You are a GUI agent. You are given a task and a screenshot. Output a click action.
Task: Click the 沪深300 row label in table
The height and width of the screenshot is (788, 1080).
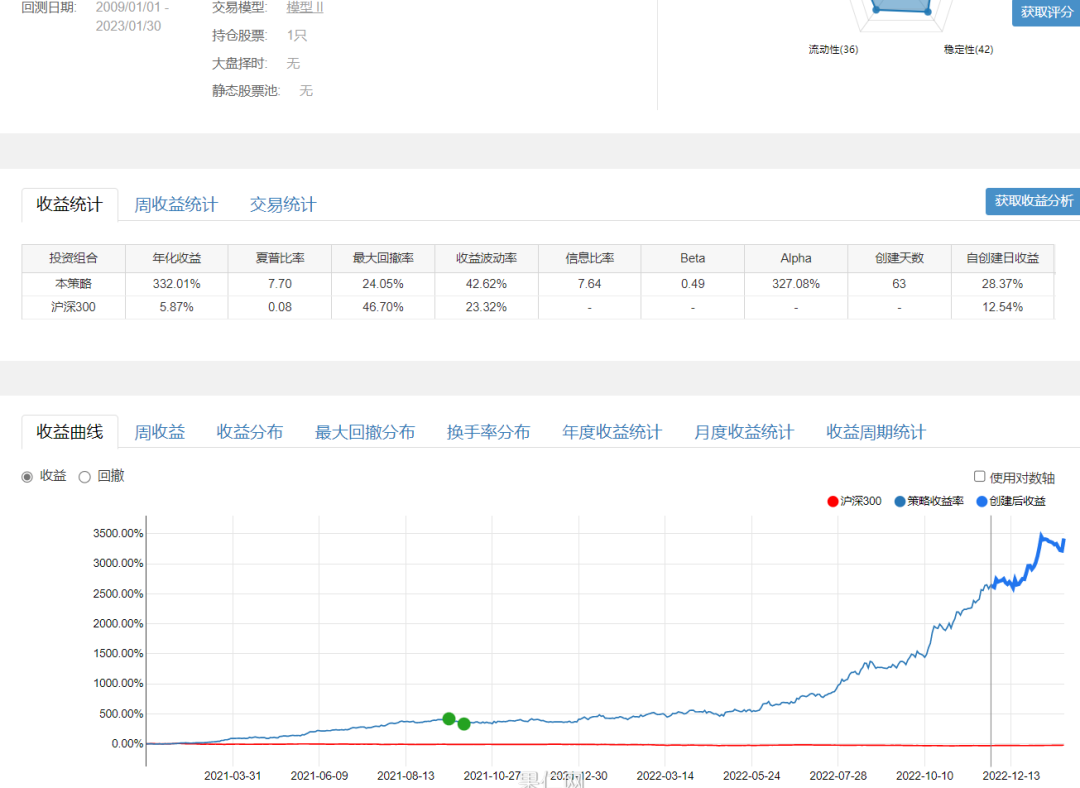tap(74, 307)
